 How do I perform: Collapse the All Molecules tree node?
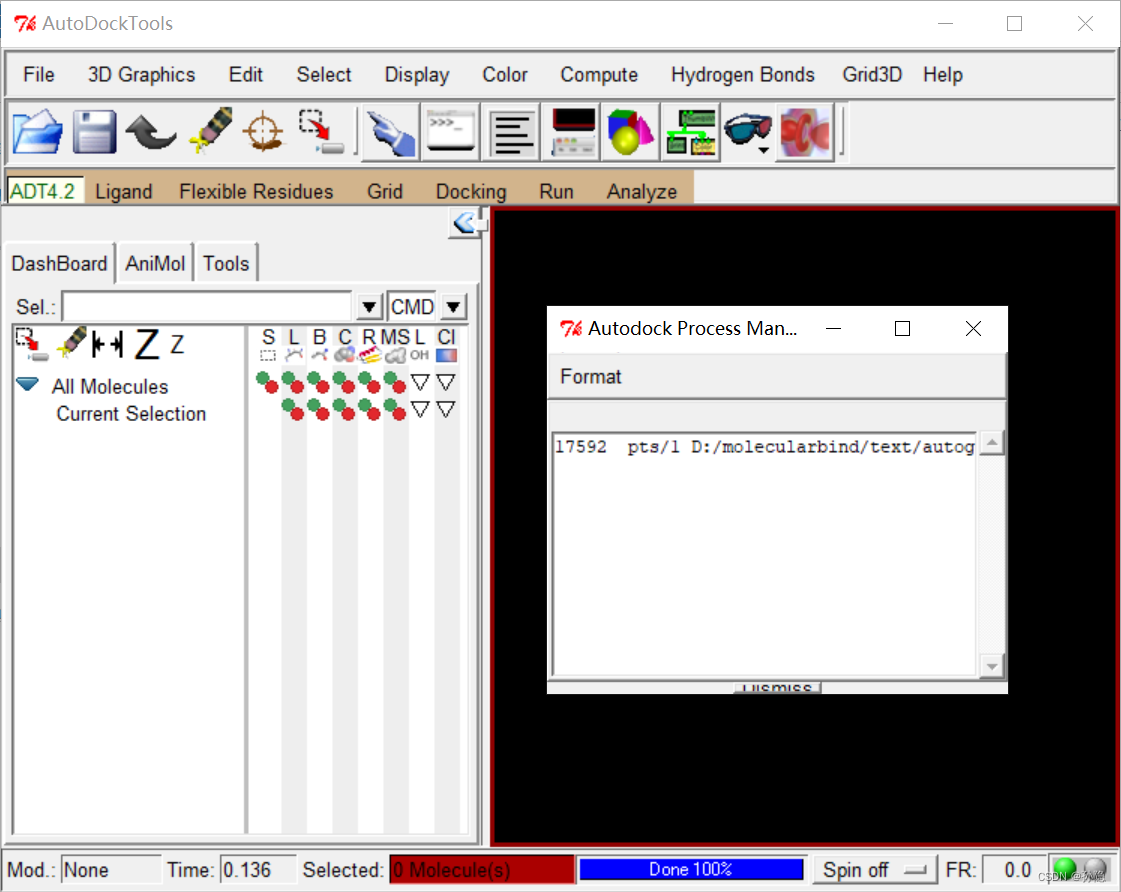tap(27, 385)
